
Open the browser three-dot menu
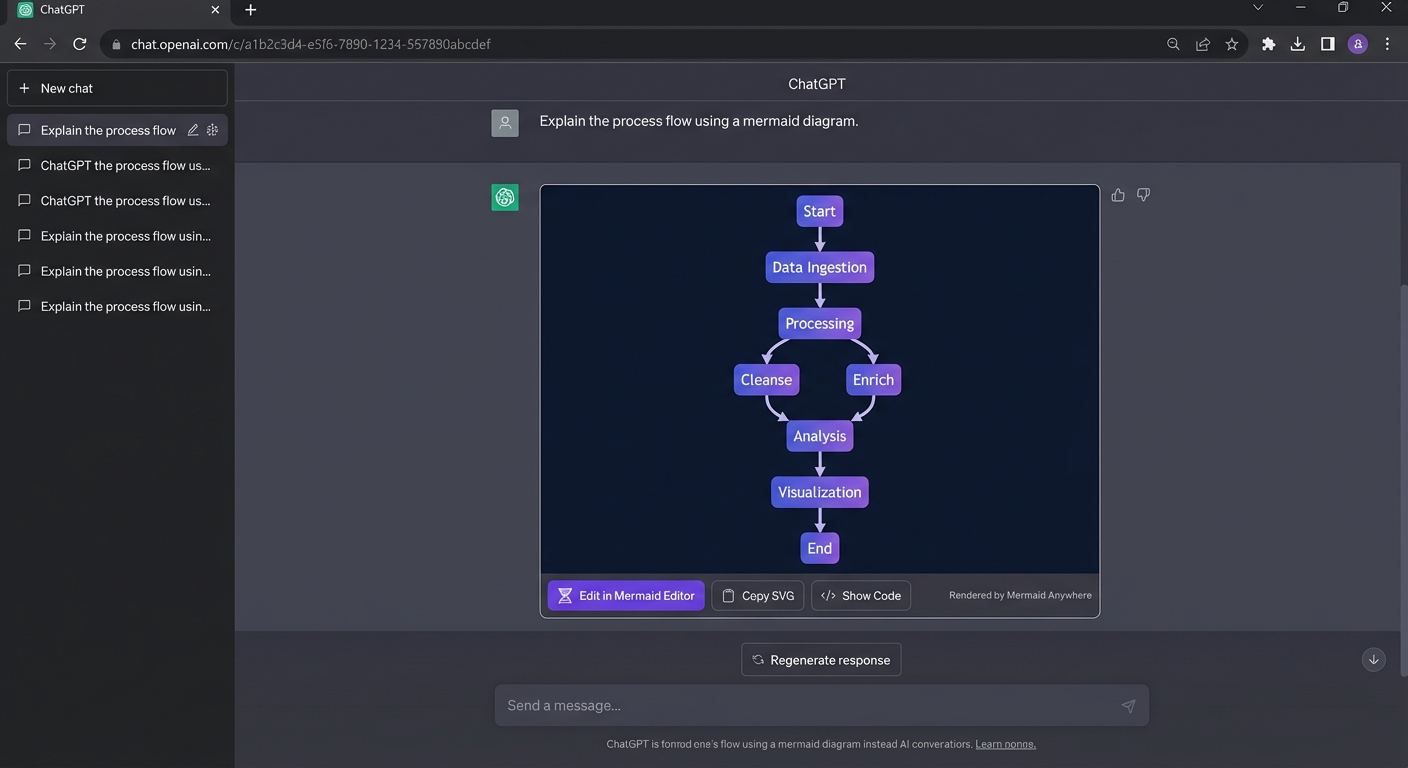click(1387, 44)
